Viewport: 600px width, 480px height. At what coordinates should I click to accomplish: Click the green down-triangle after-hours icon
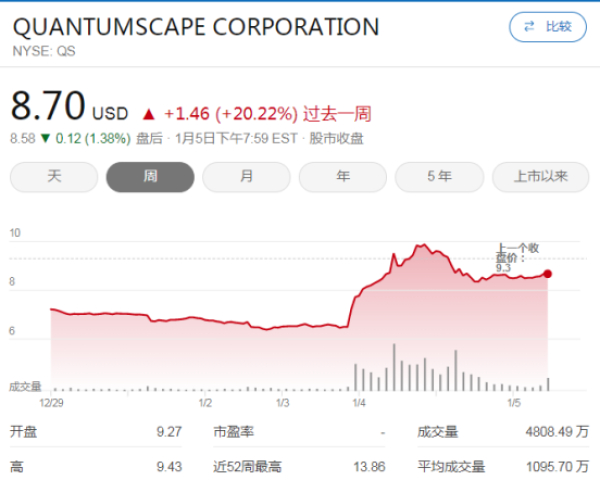(46, 140)
